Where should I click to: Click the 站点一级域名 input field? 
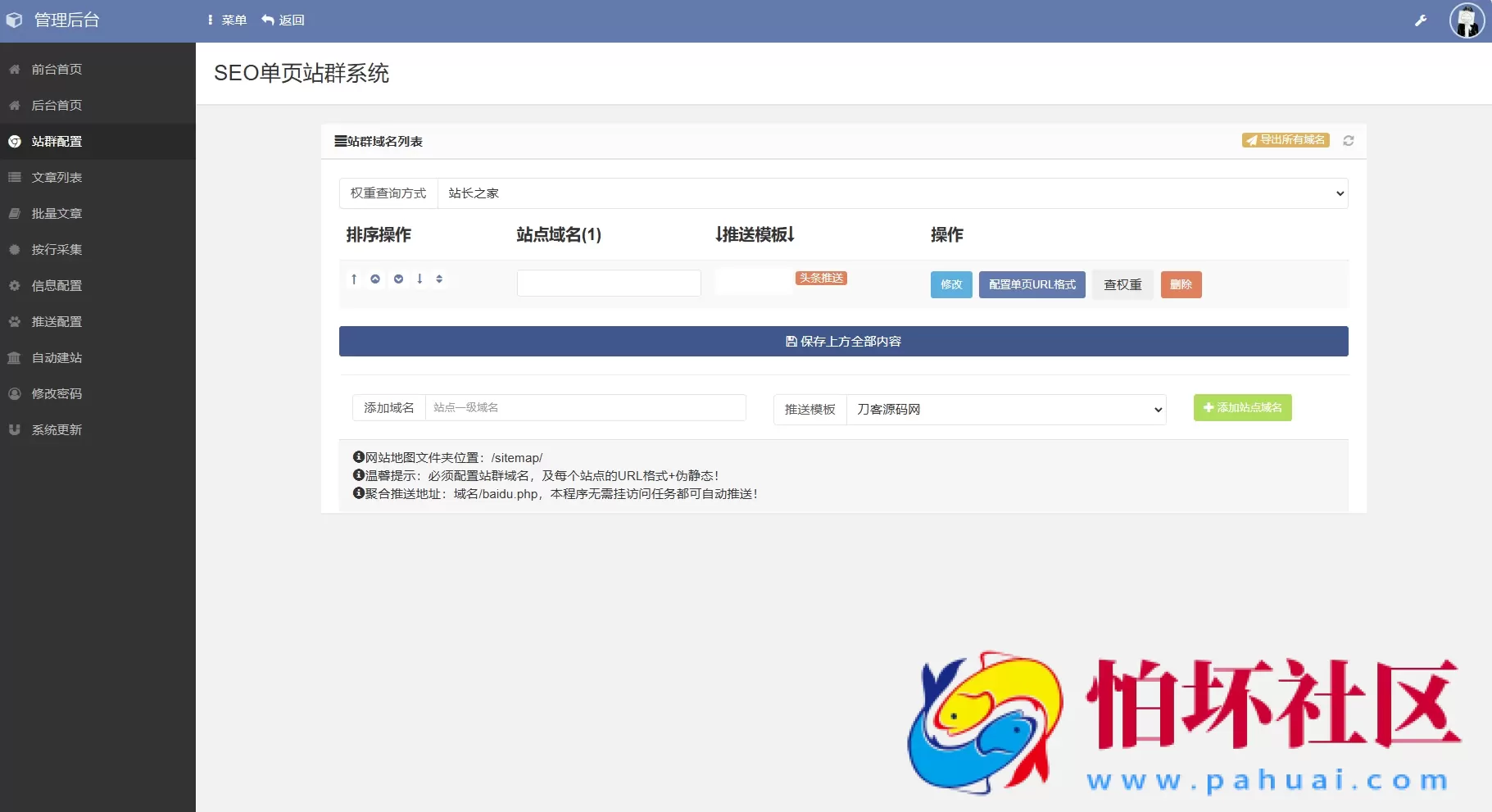(585, 407)
